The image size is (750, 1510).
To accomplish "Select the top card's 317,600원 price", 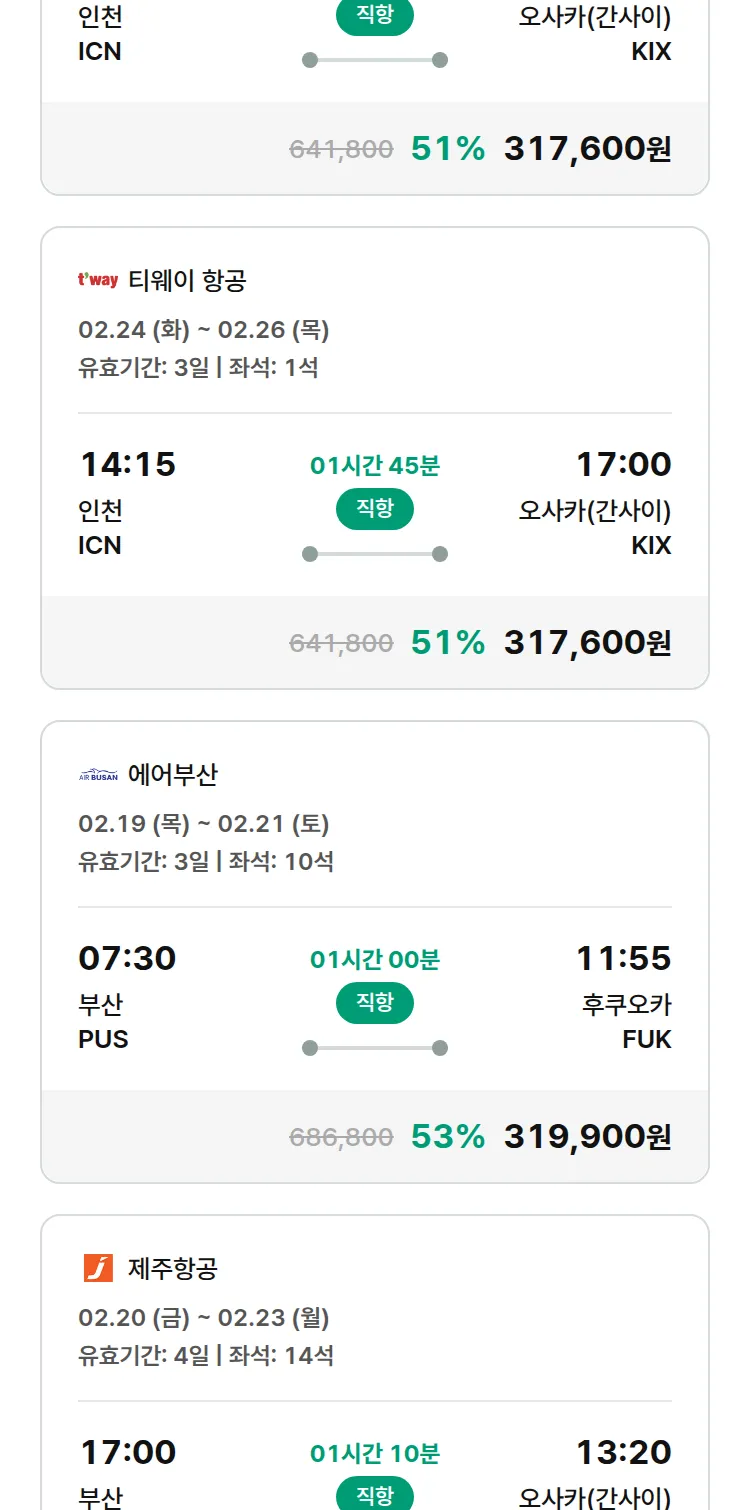I will [587, 149].
